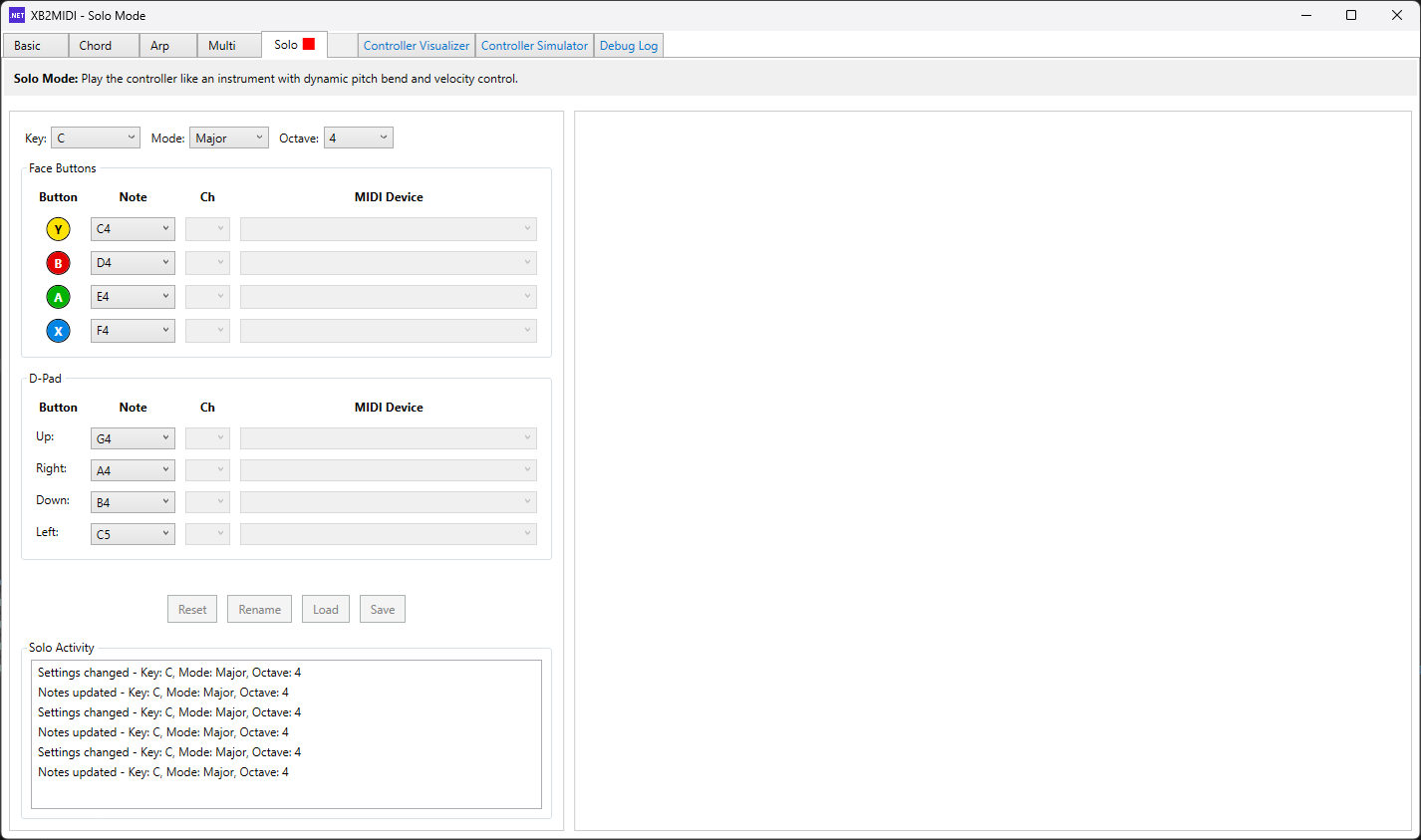Switch to the Chord tab
The width and height of the screenshot is (1421, 840).
point(96,46)
